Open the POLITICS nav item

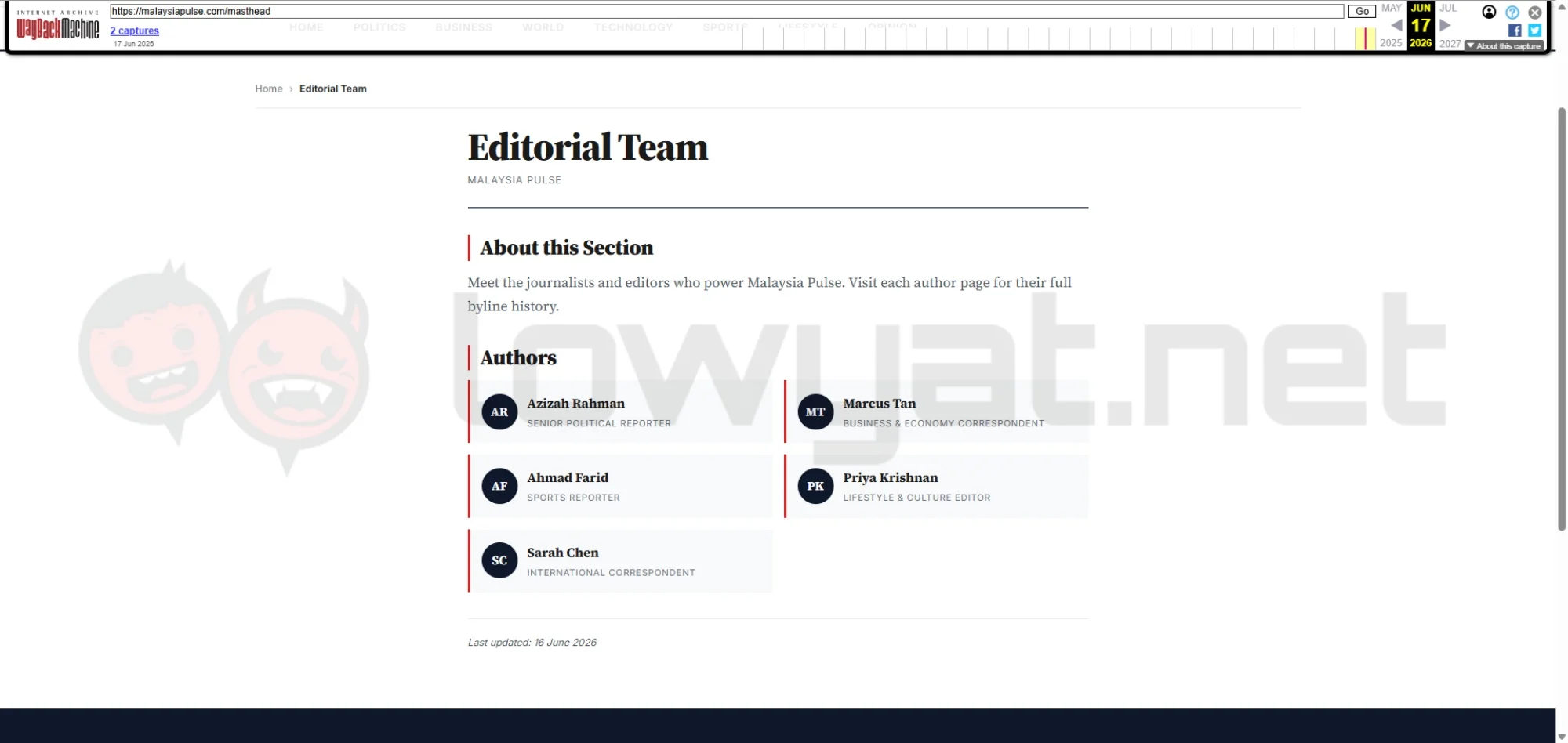tap(379, 27)
